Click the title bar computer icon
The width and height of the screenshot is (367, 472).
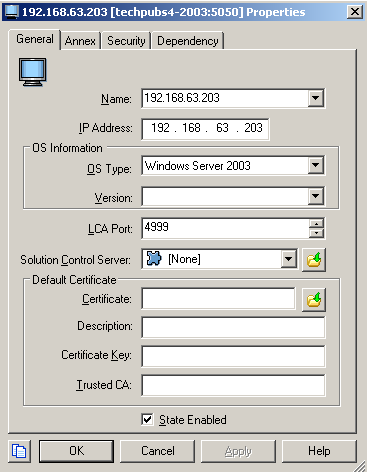click(x=12, y=12)
